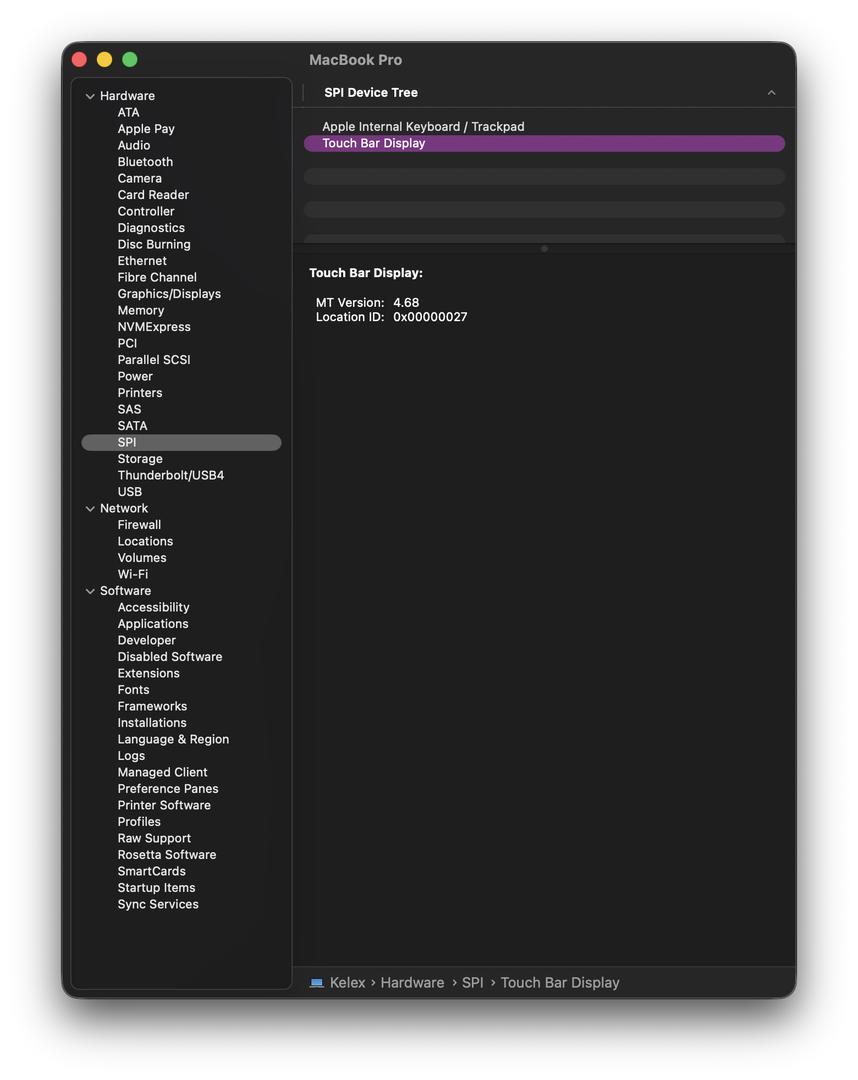
Task: Select Apple Internal Keyboard / Trackpad row
Action: coord(423,127)
